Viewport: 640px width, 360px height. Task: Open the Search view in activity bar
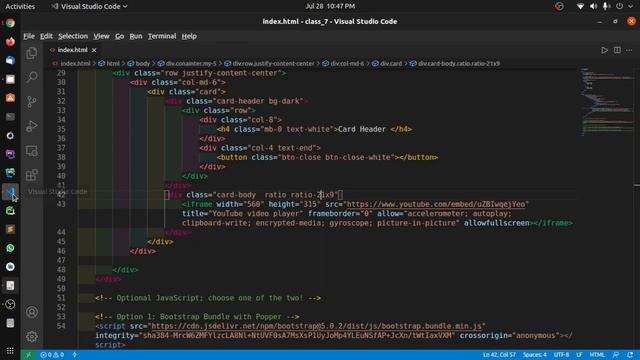[x=32, y=77]
